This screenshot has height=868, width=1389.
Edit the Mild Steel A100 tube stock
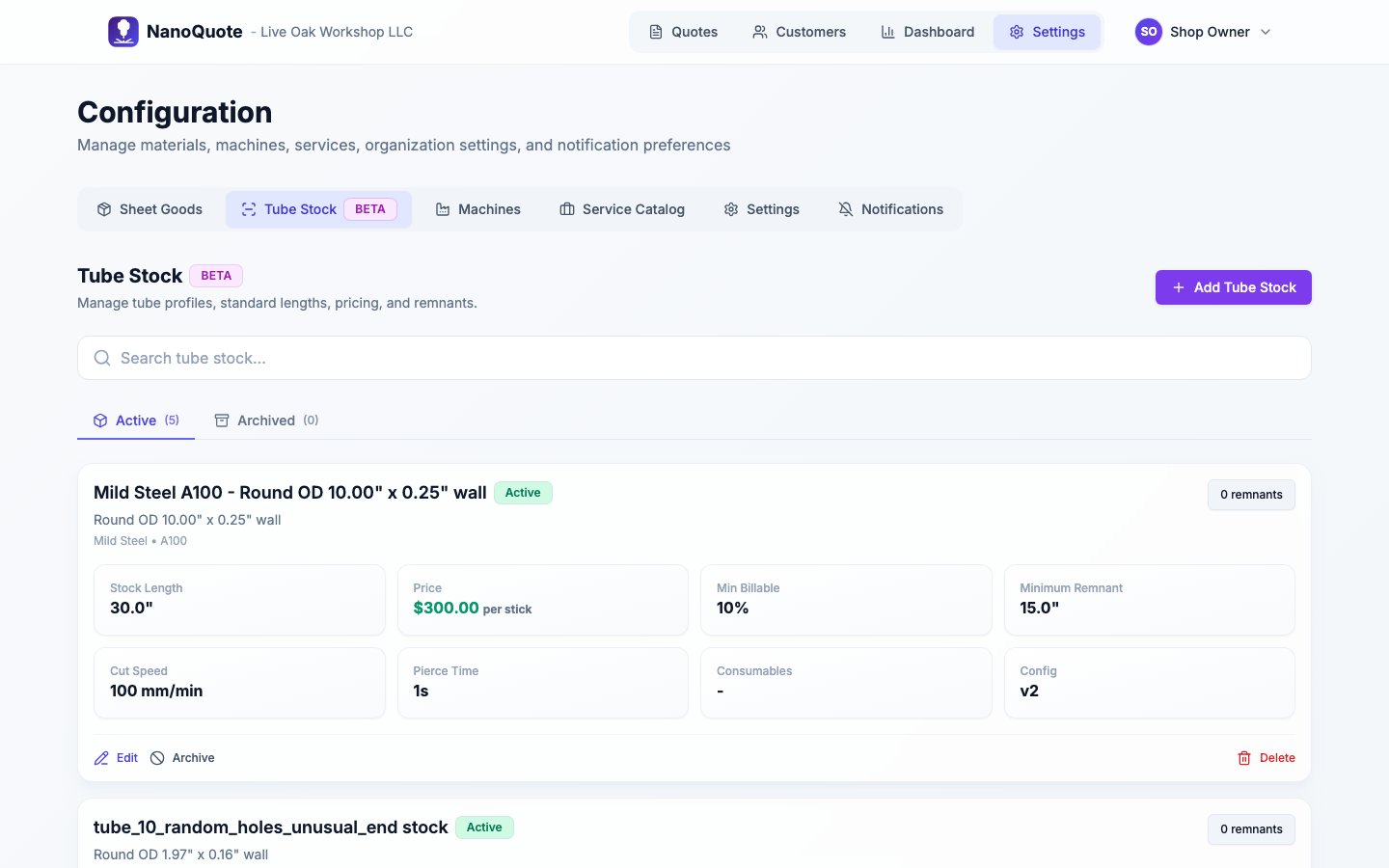(116, 758)
